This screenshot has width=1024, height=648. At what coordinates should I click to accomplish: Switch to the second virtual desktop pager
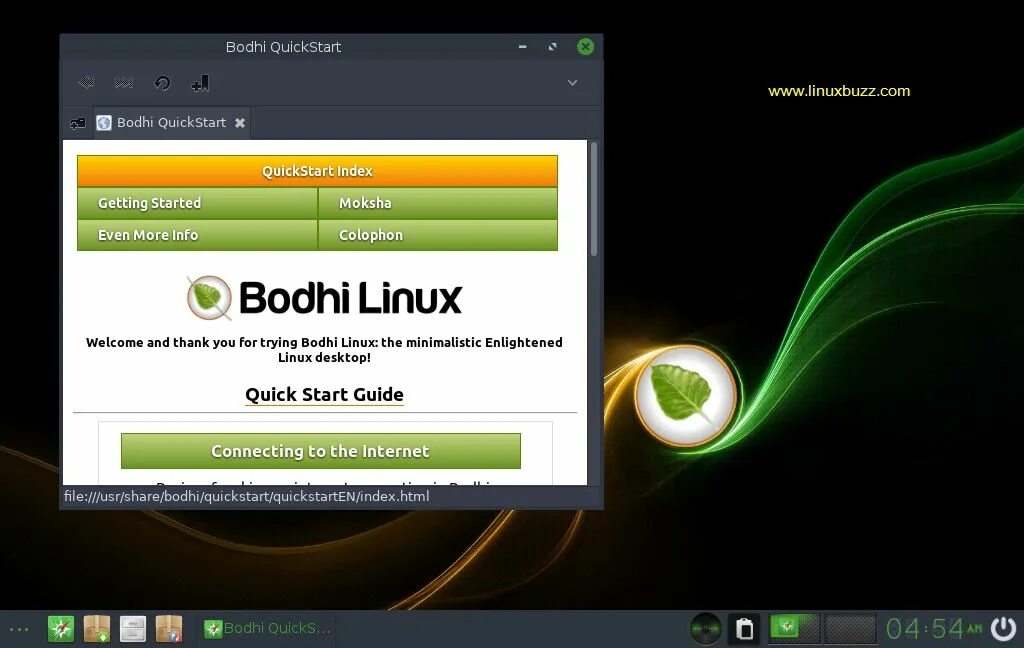(850, 629)
